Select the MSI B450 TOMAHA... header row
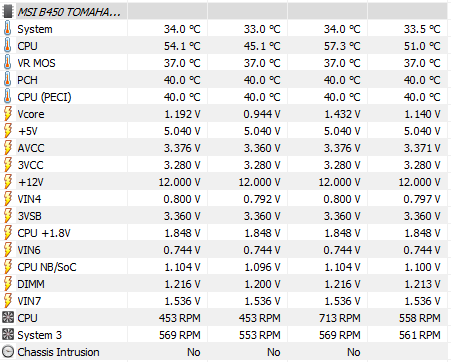The width and height of the screenshot is (451, 362). pos(224,12)
